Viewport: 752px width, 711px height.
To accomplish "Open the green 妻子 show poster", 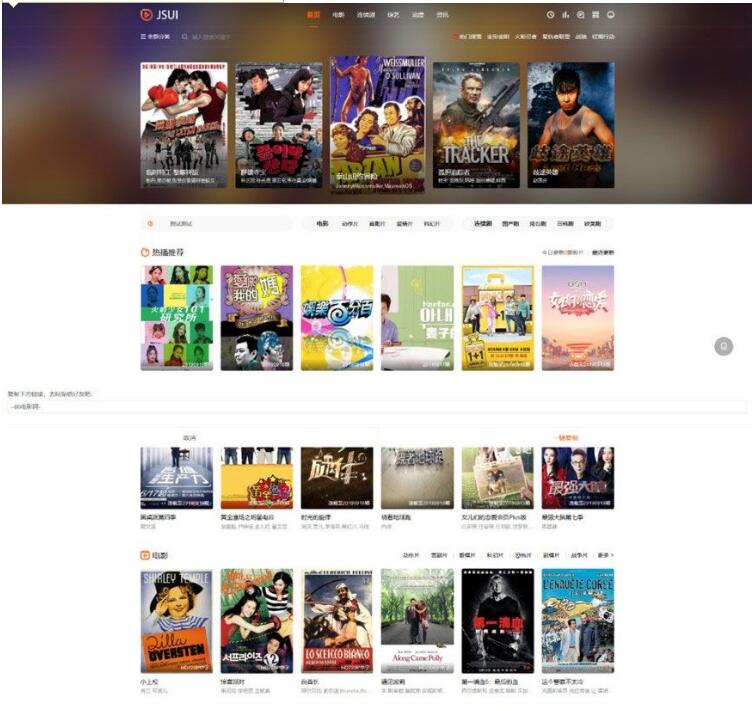I will point(417,318).
